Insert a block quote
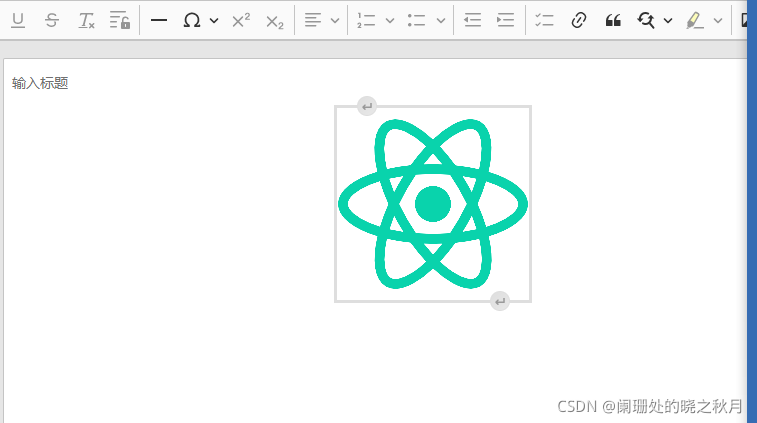 (613, 20)
